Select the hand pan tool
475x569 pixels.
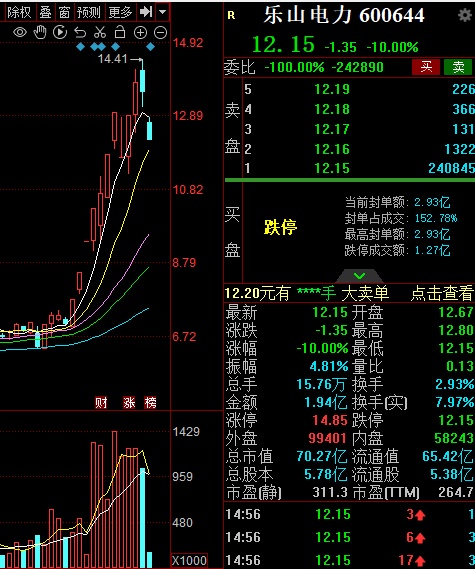coord(40,32)
